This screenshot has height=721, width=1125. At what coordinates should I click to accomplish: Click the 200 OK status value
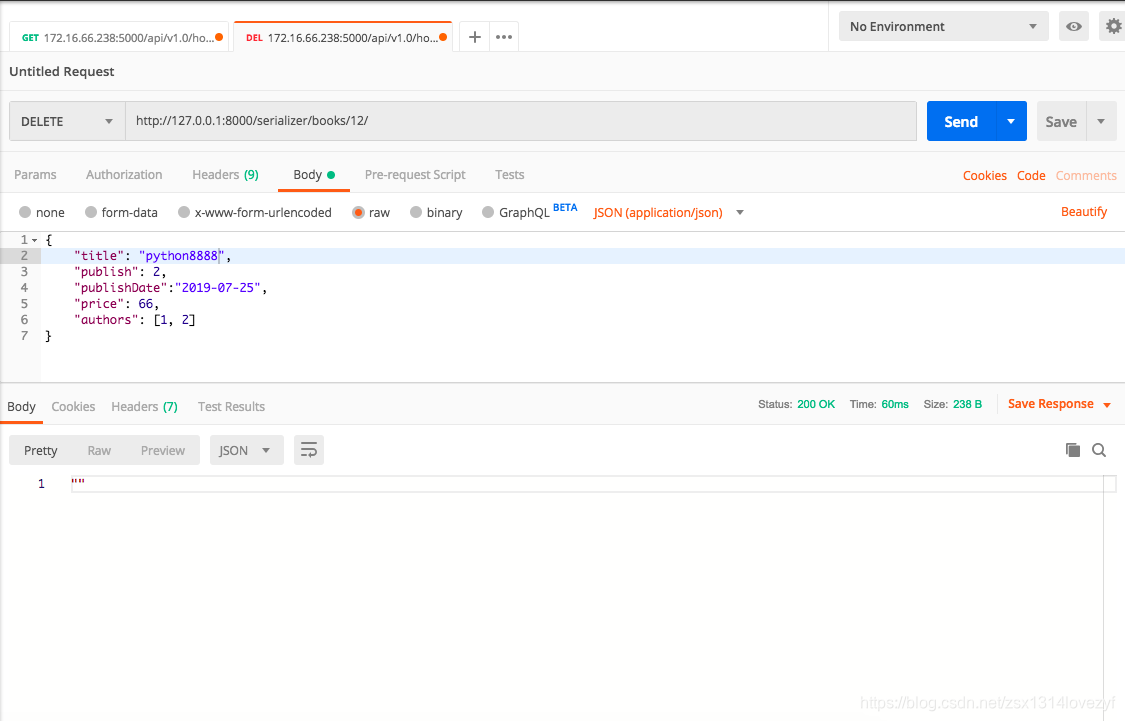tap(816, 404)
